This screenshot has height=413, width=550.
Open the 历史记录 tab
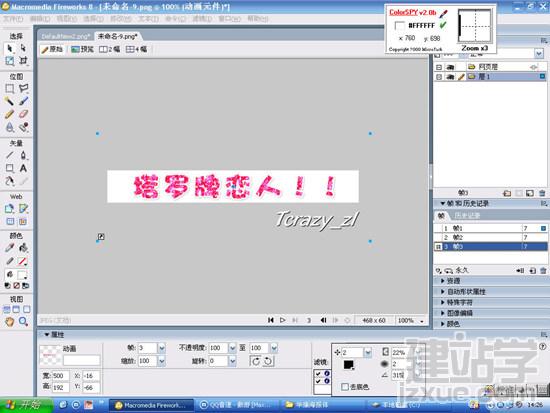point(467,215)
